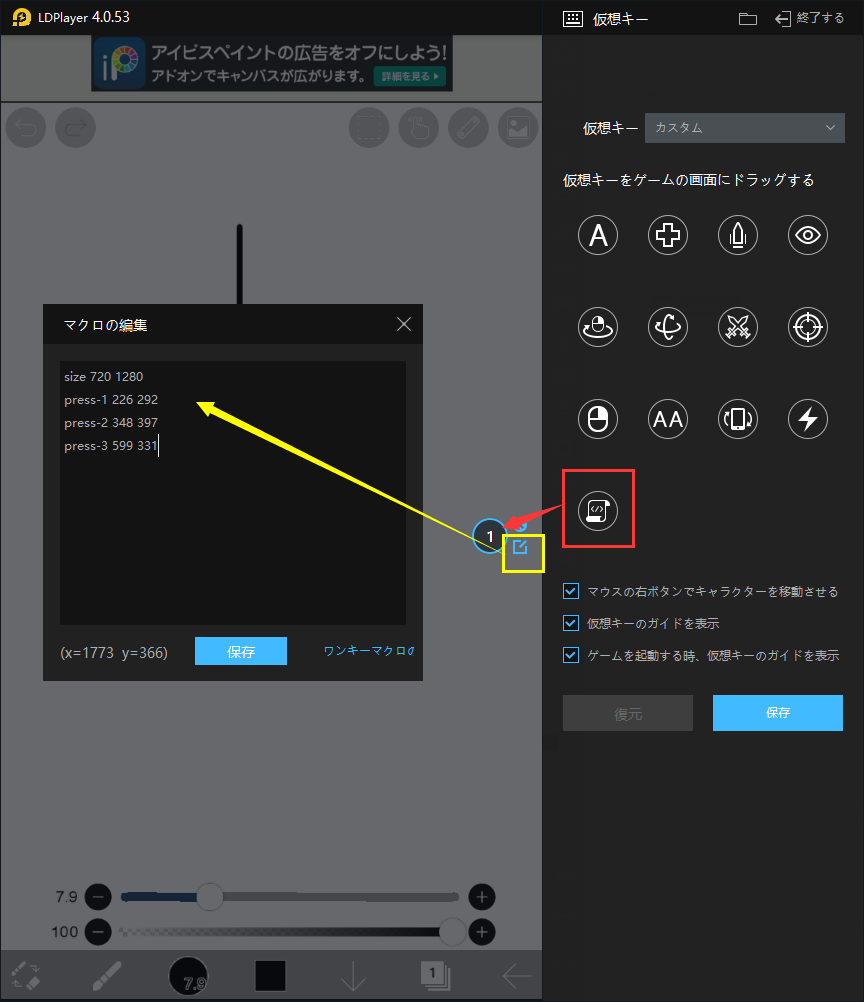Open the layers panel via the "1" icon
864x1002 pixels.
click(x=434, y=975)
